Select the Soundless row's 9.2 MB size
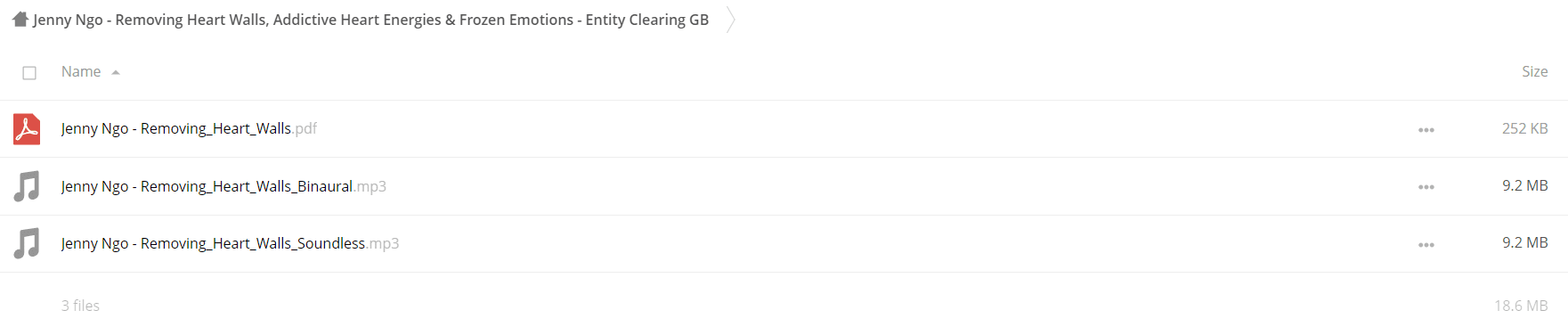The height and width of the screenshot is (335, 1568). (1524, 242)
